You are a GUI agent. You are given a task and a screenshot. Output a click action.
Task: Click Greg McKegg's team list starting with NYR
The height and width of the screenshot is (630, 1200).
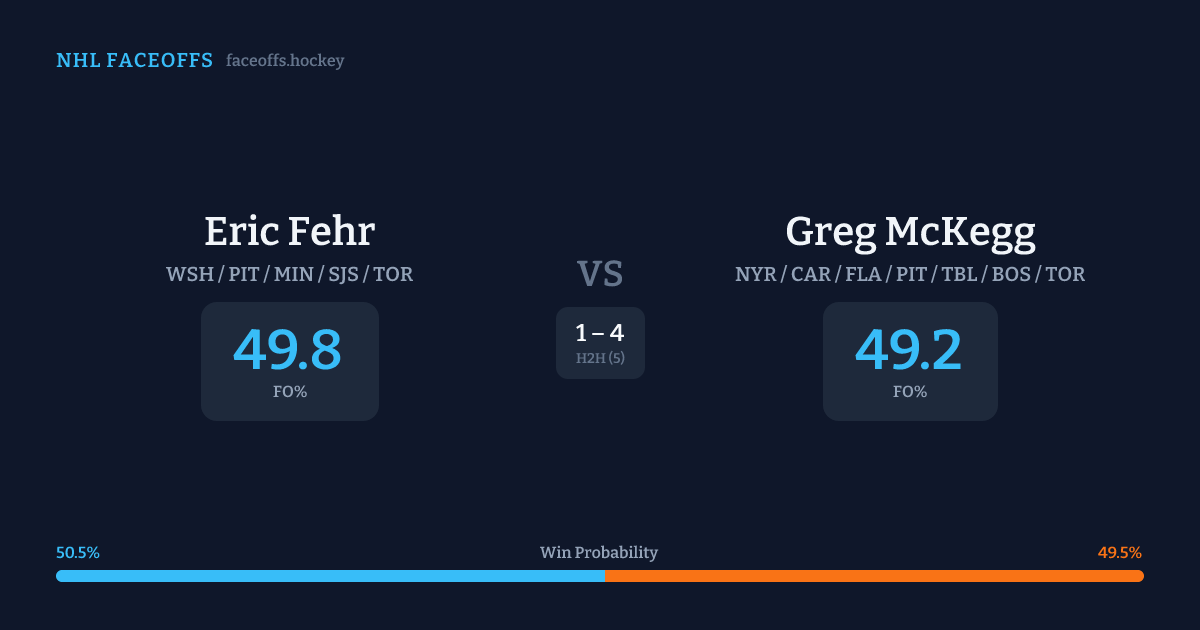(910, 274)
